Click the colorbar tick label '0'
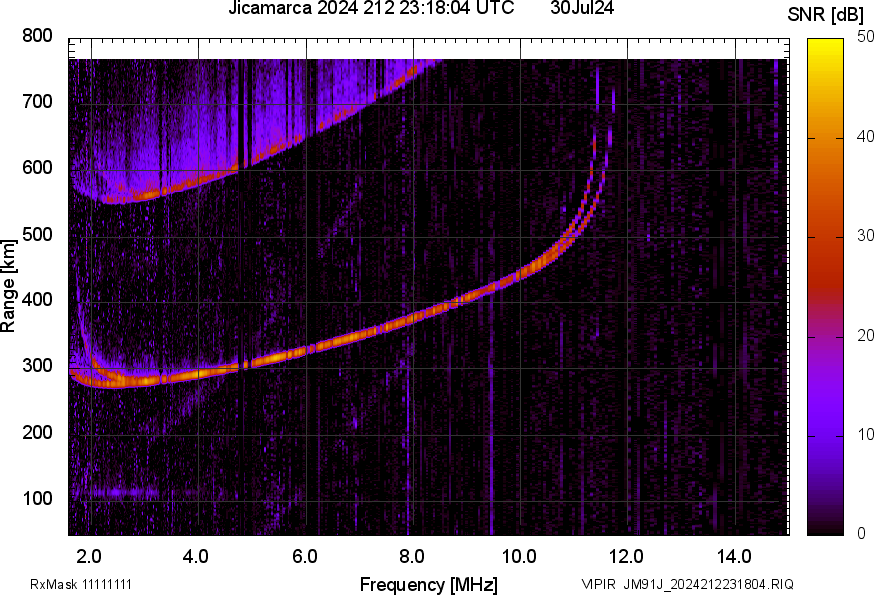This screenshot has height=595, width=874. click(861, 534)
